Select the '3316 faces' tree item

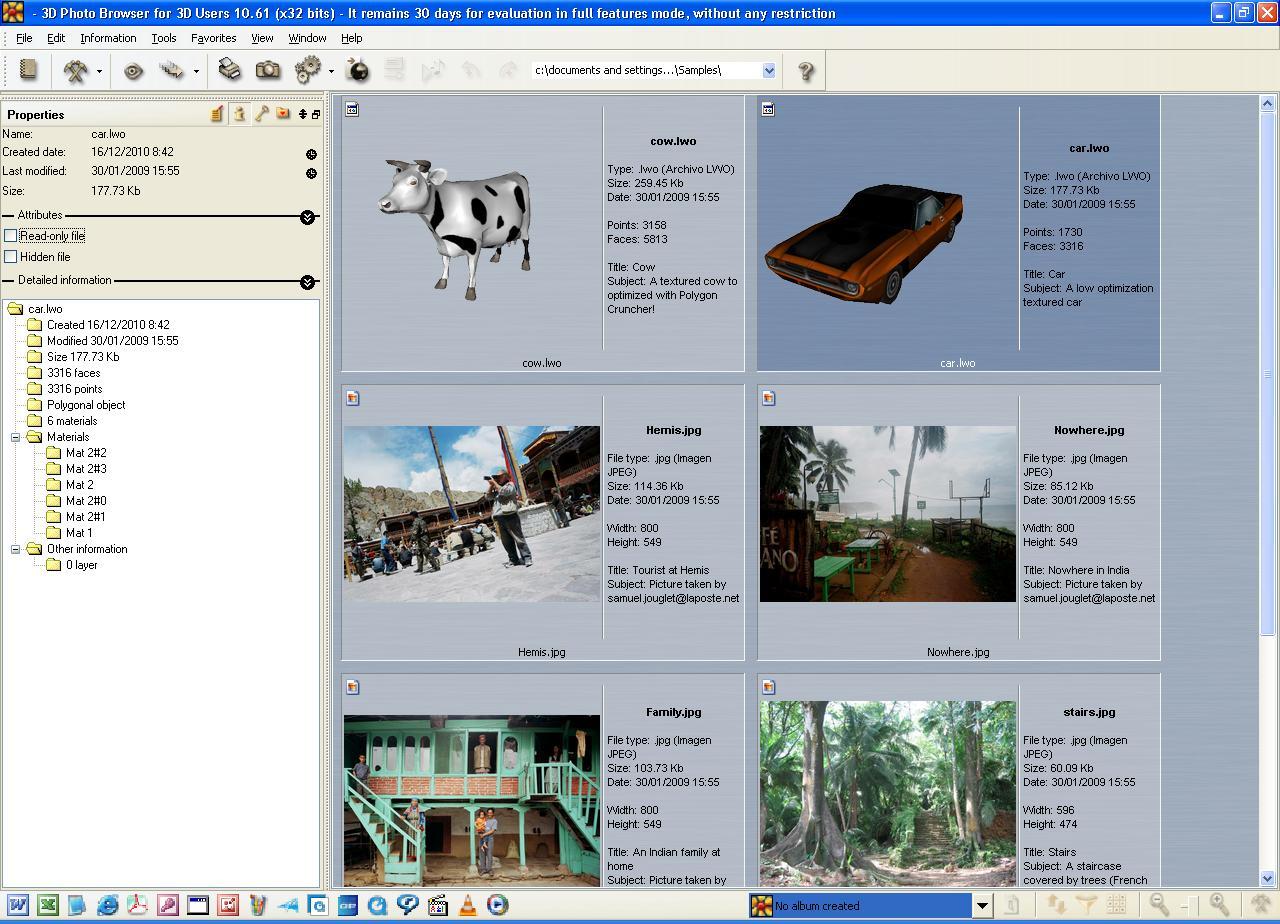[x=73, y=373]
